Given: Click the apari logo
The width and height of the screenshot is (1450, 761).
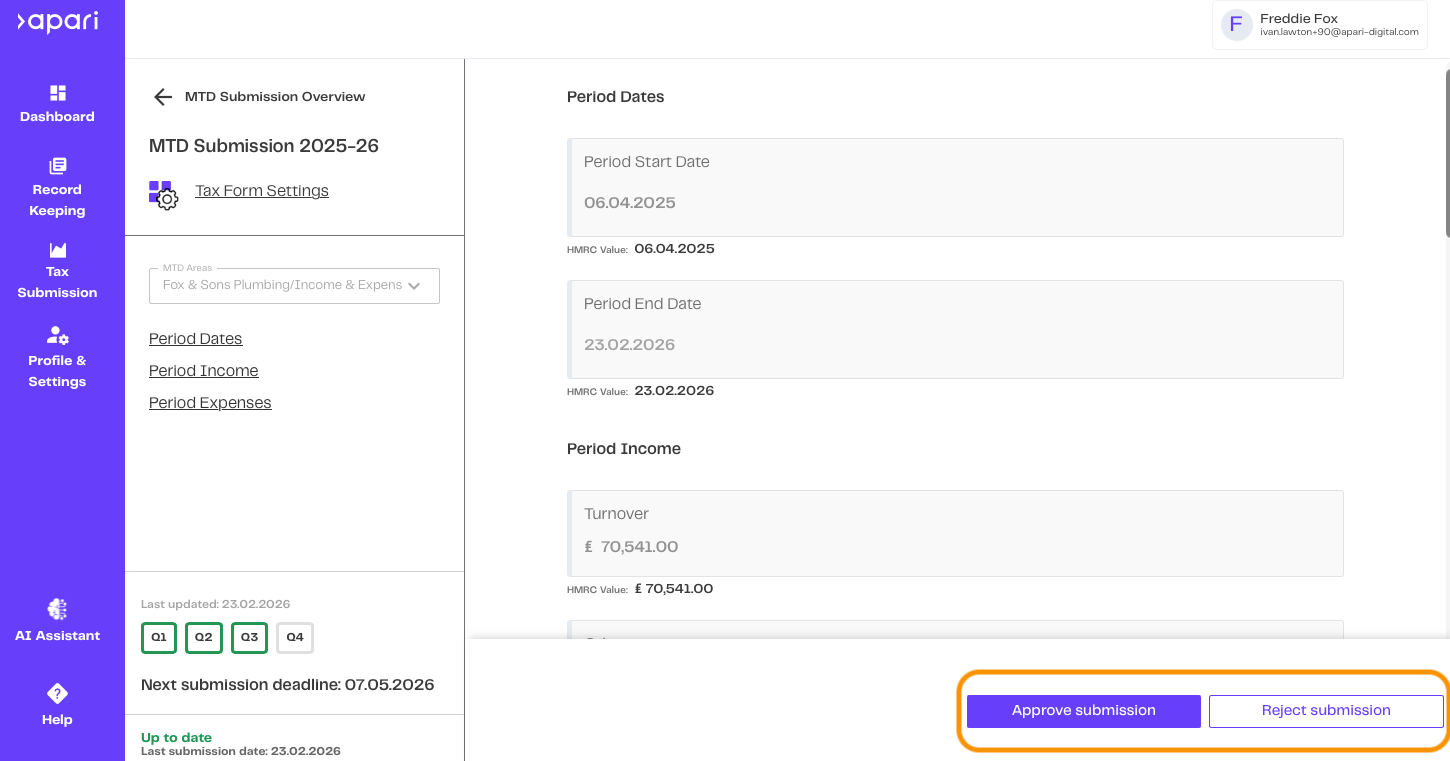Looking at the screenshot, I should pyautogui.click(x=58, y=22).
